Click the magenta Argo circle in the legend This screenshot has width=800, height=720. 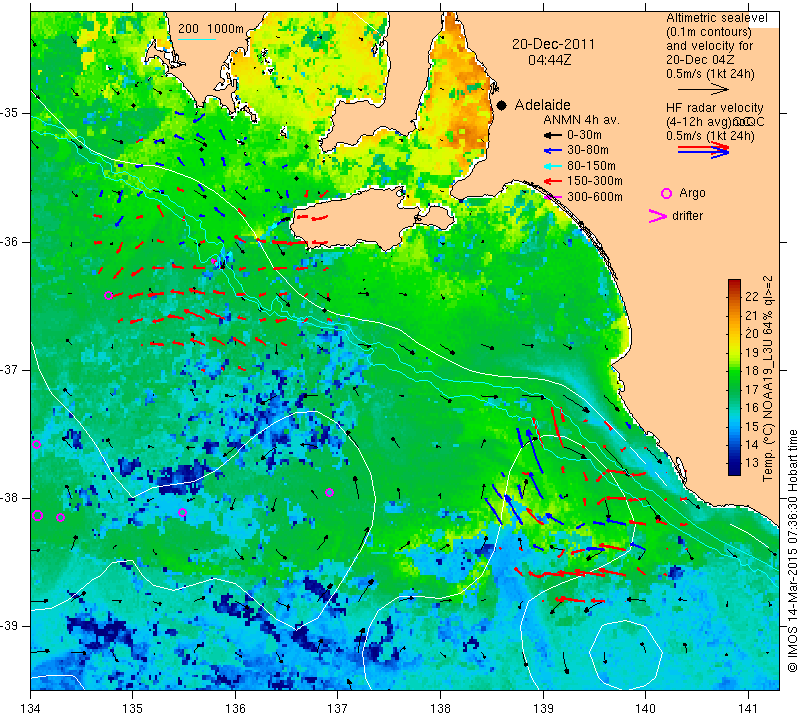coord(666,193)
